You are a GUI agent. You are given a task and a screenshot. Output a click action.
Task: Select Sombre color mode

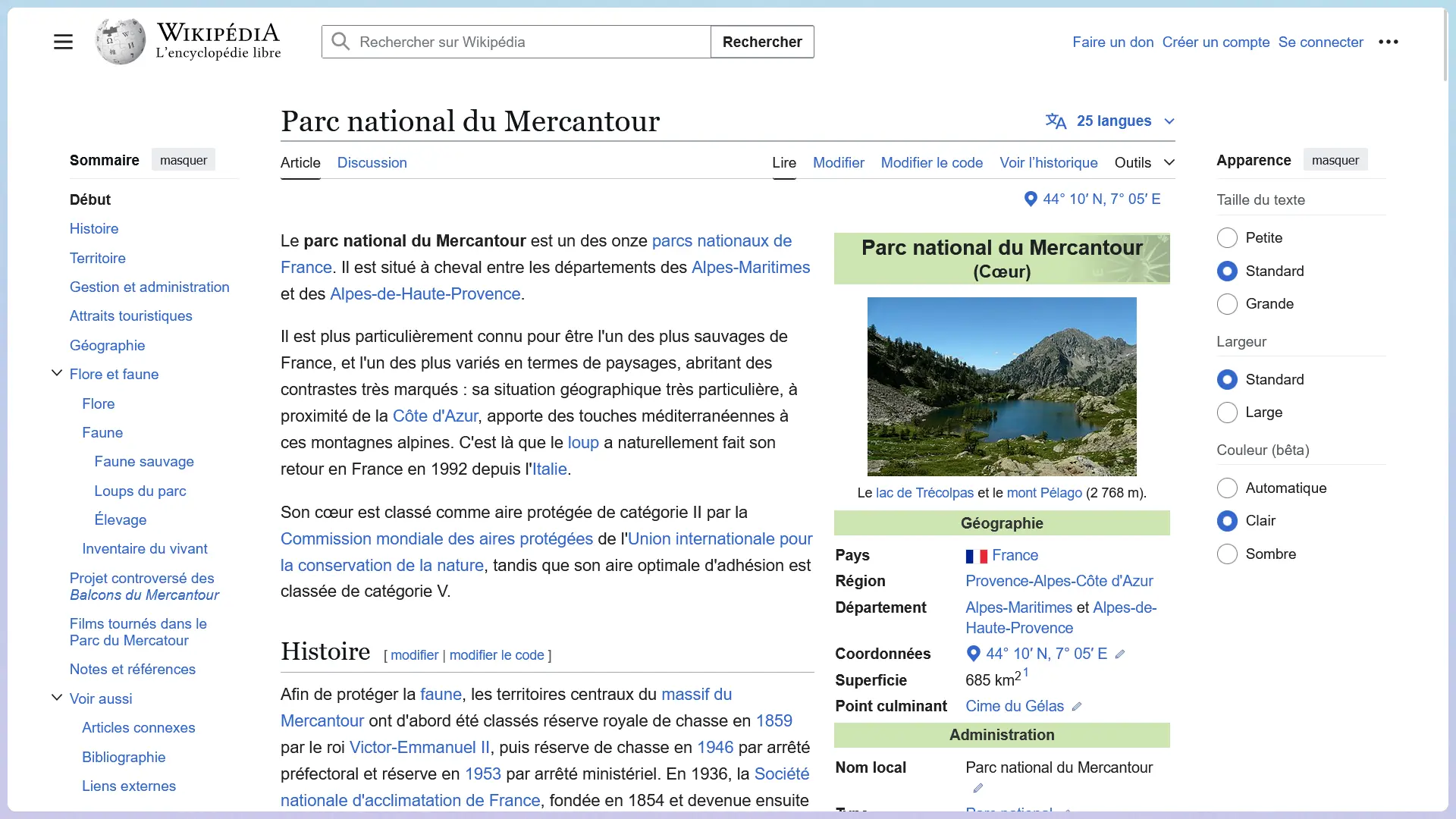(x=1227, y=554)
